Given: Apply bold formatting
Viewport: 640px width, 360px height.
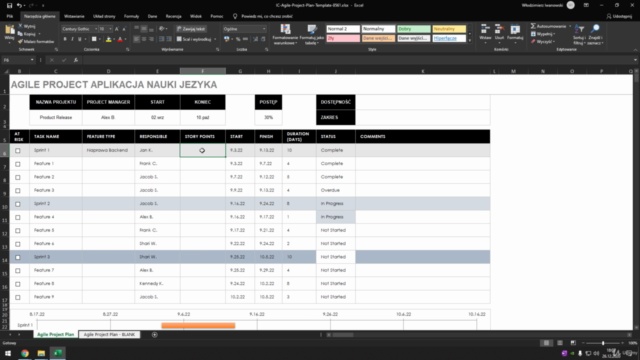Looking at the screenshot, I should 65,39.
